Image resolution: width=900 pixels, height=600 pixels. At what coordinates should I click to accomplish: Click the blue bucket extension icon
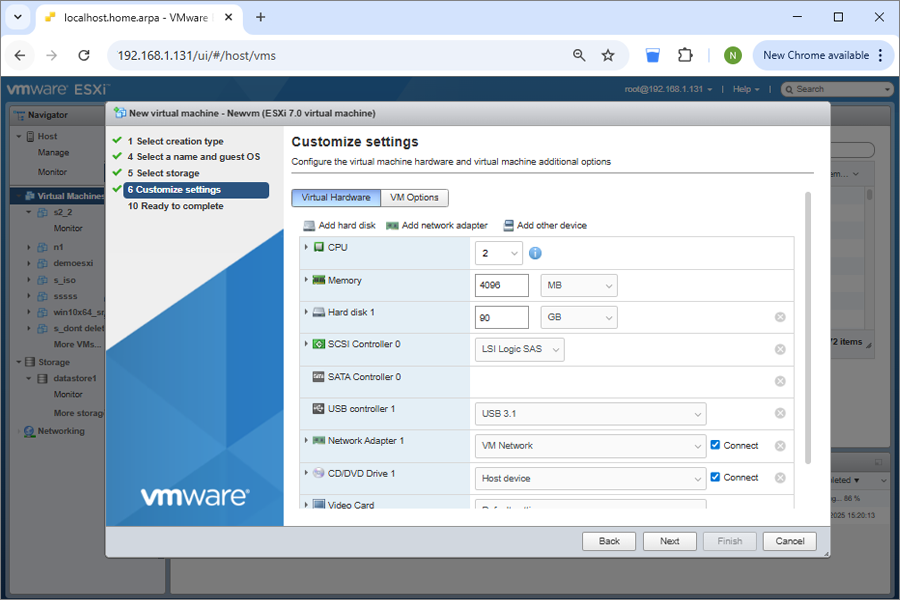coord(653,55)
